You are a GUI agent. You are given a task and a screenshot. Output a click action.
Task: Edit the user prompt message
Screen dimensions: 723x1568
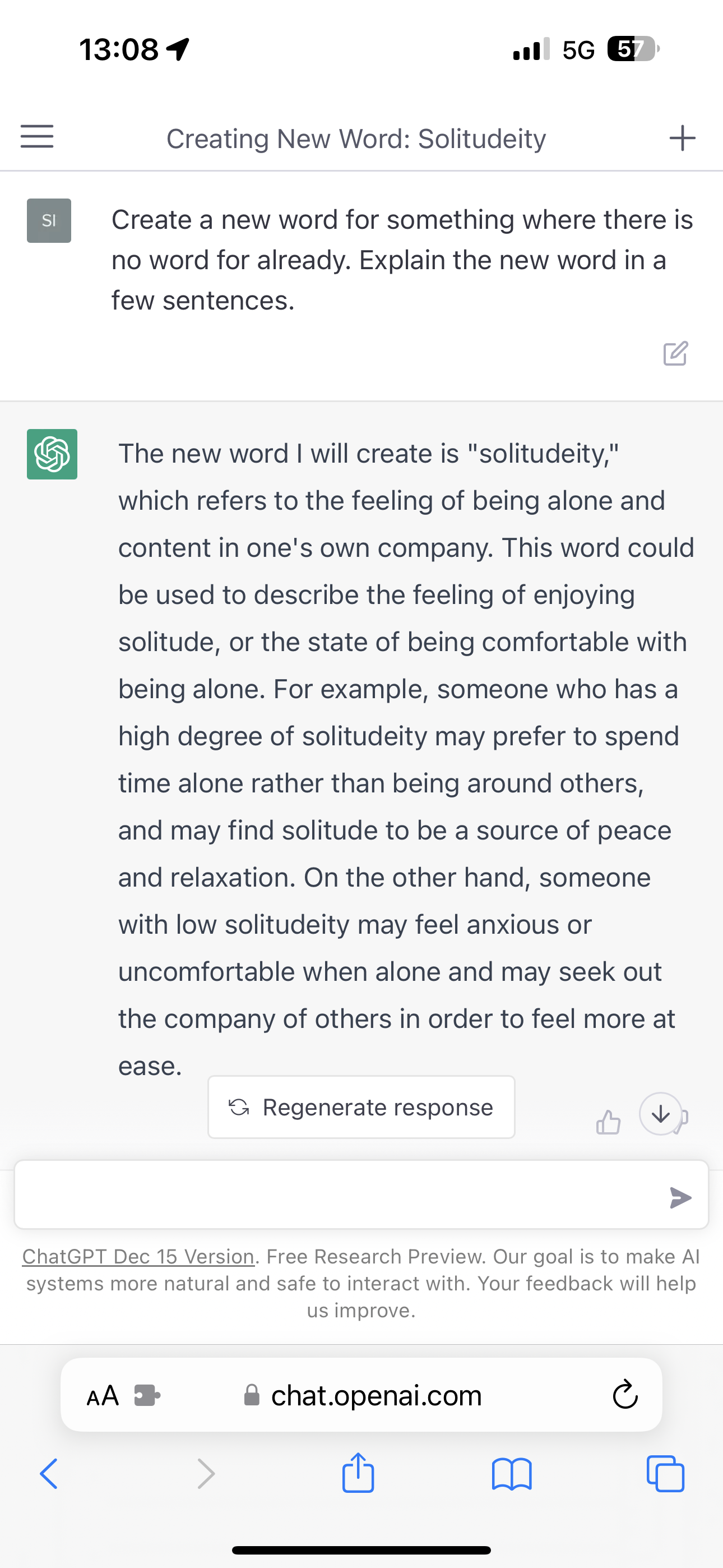[675, 353]
